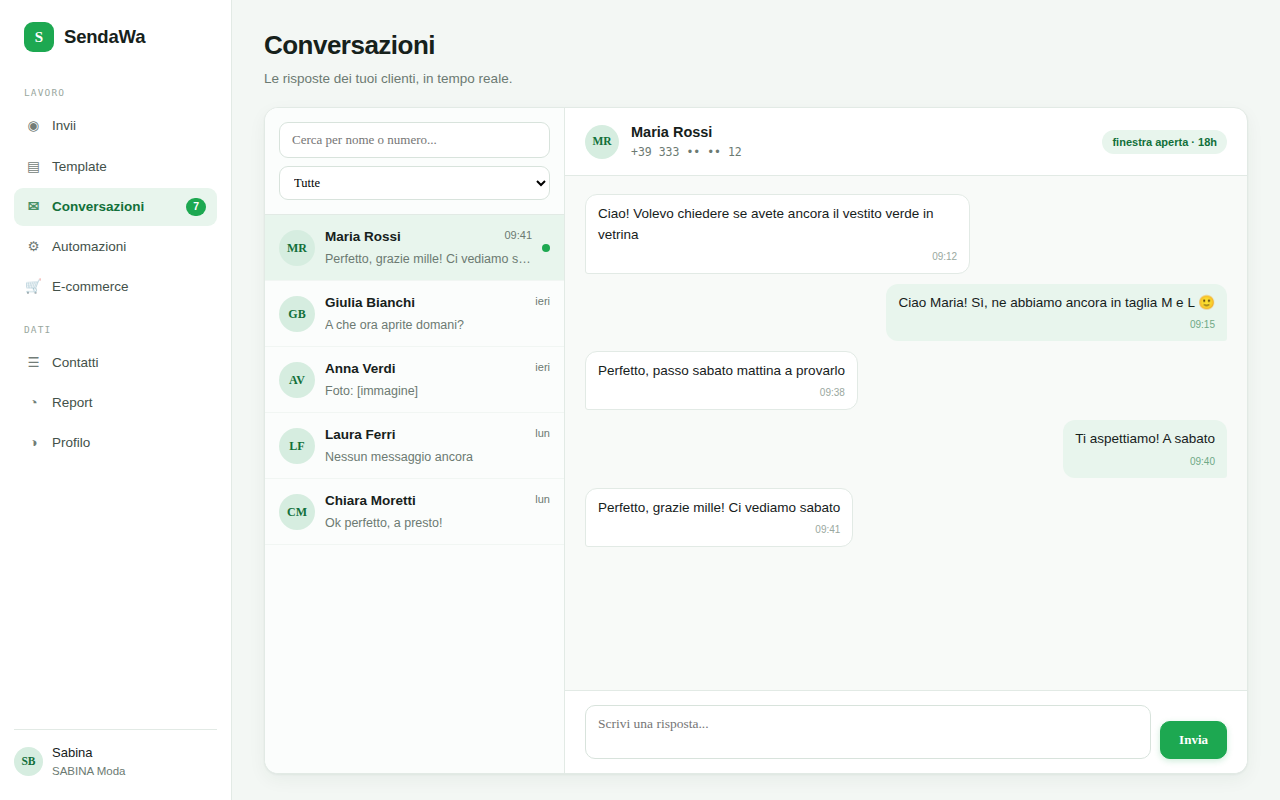The width and height of the screenshot is (1280, 800).
Task: Focus the Cerca per nome o numero field
Action: point(414,140)
